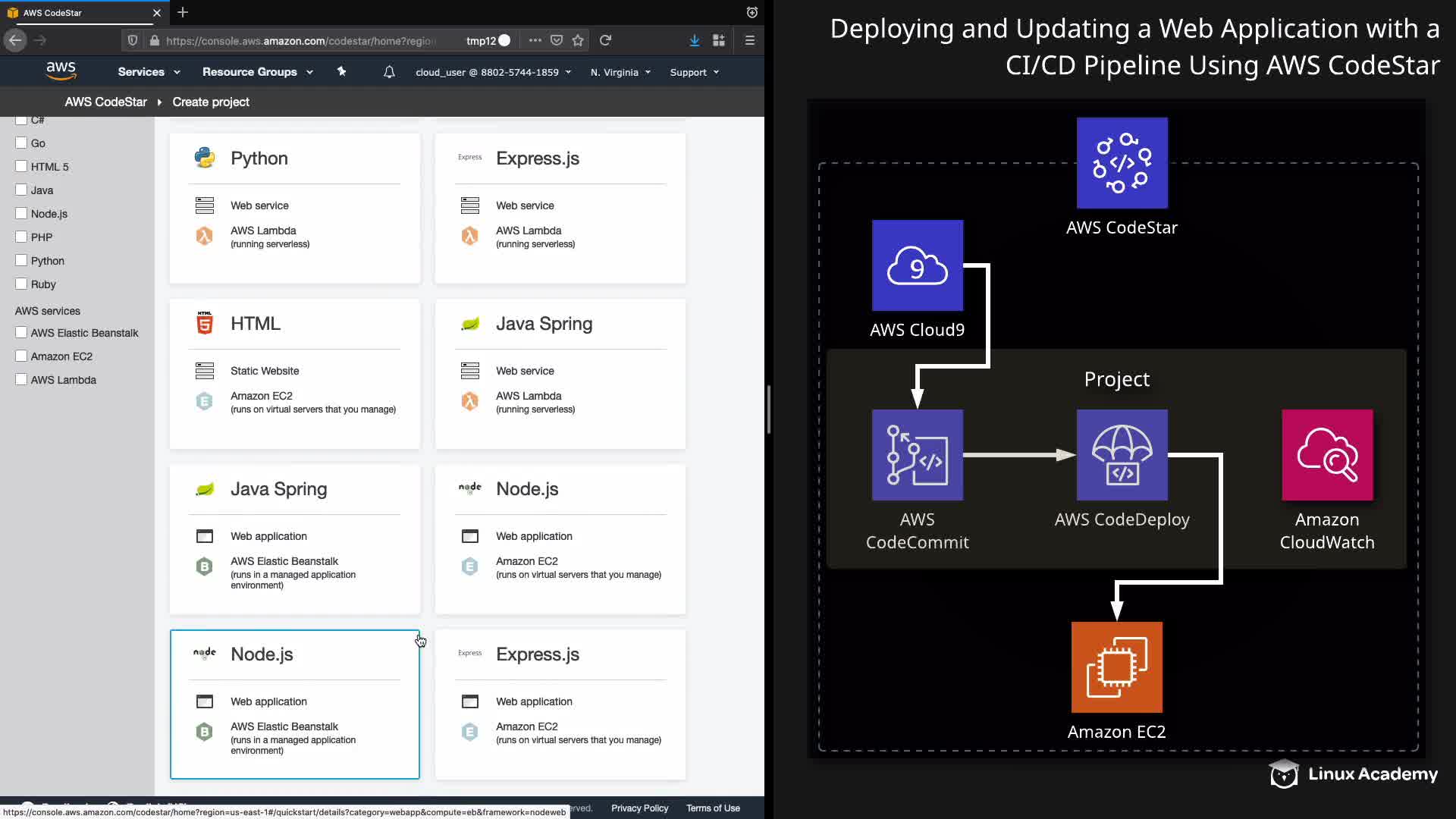This screenshot has height=819, width=1456.
Task: Click the AWS CodeStar breadcrumb link
Action: tap(105, 102)
